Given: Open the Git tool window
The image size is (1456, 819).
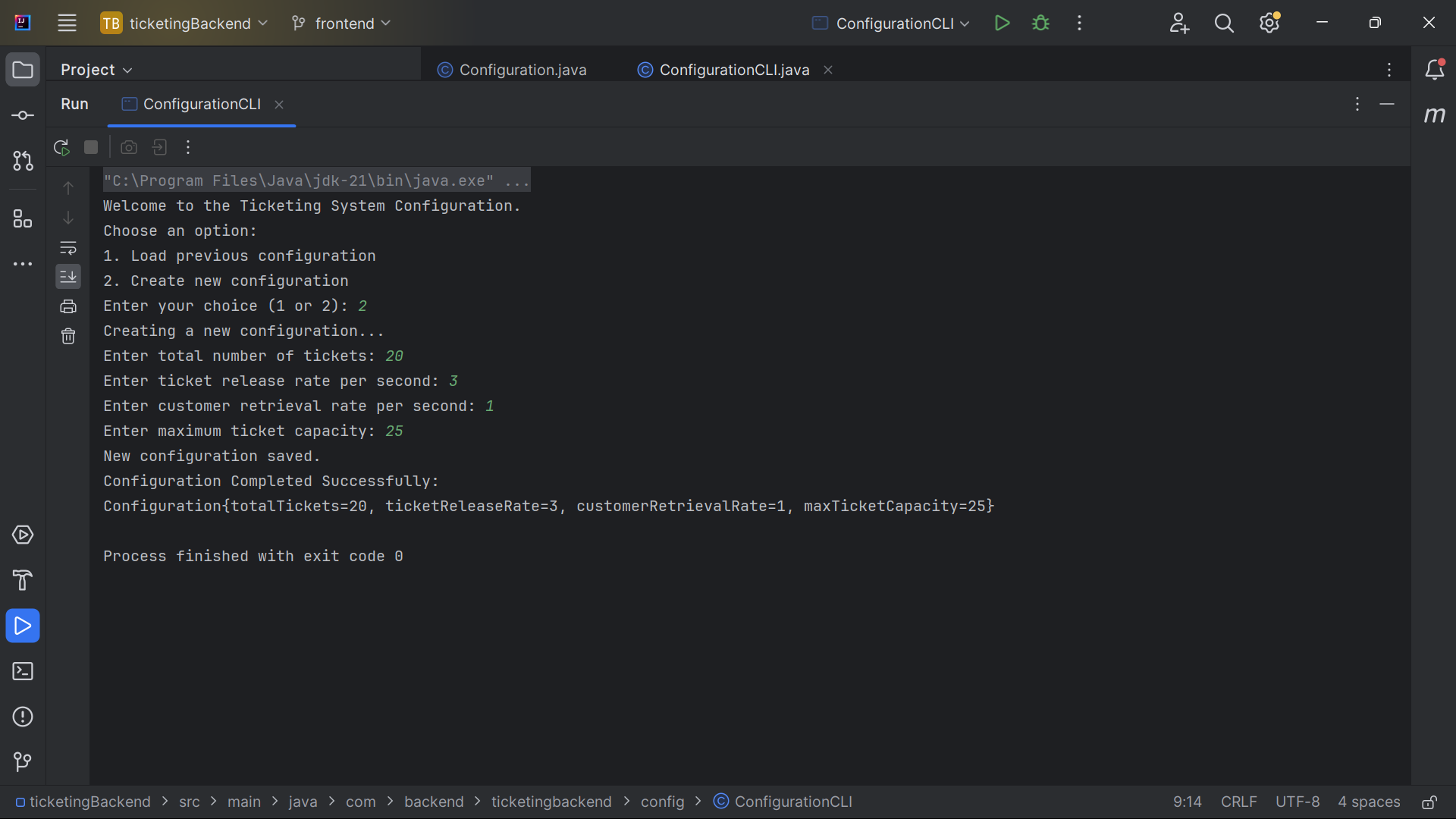Looking at the screenshot, I should 23,761.
